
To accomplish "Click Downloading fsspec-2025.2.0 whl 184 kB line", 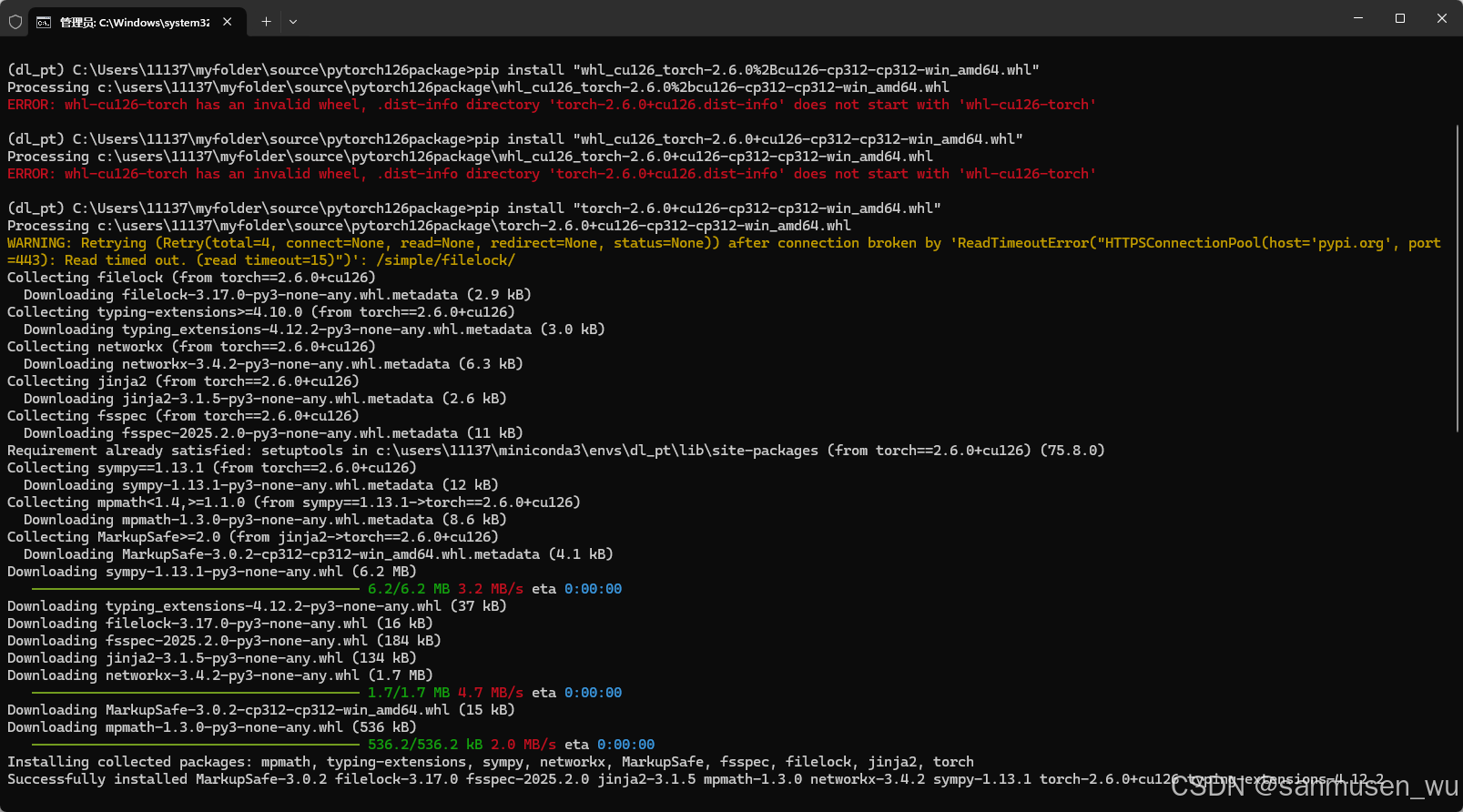I will point(224,641).
